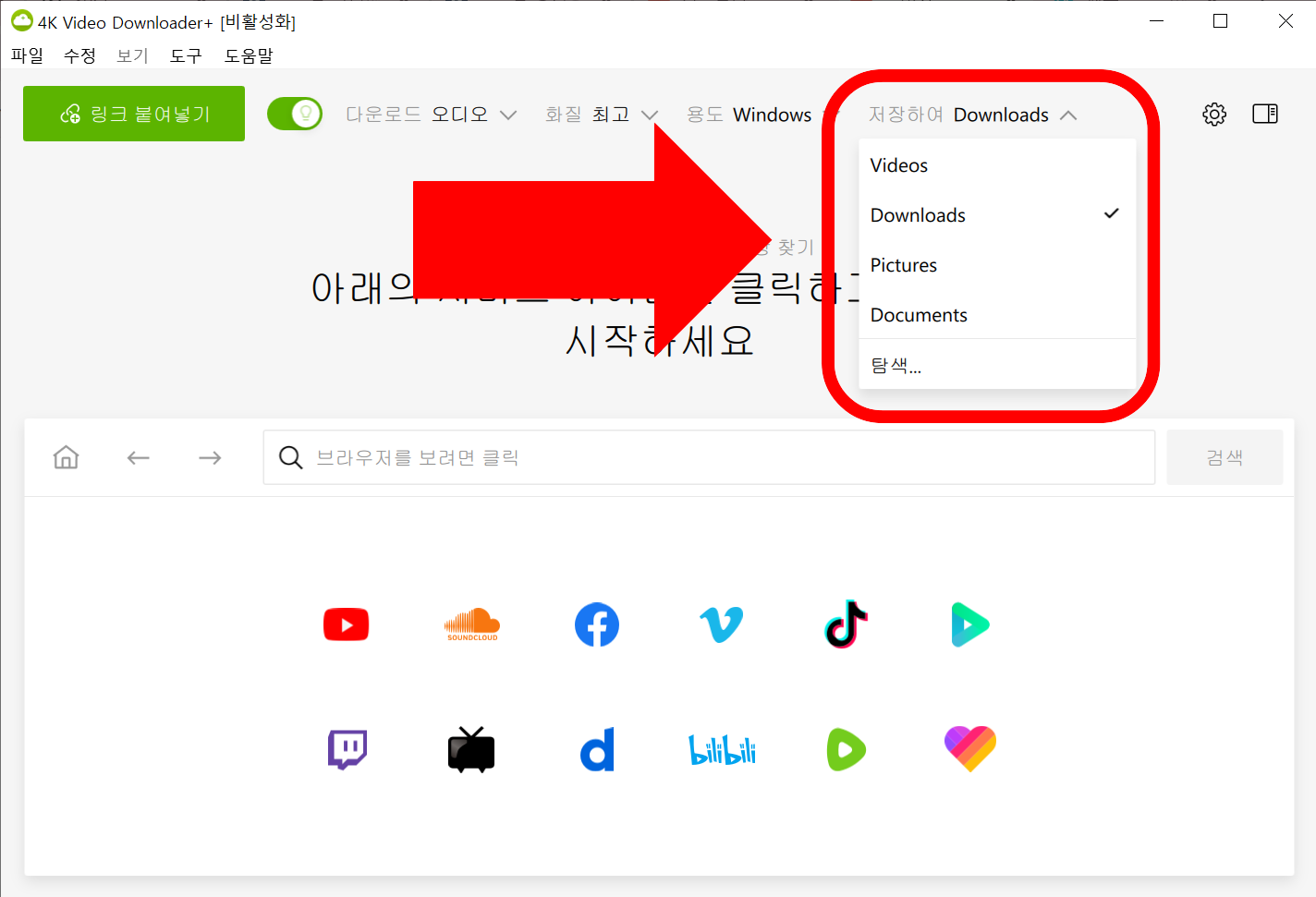Screen dimensions: 1316x897
Task: Open the Twitch service icon
Action: tap(347, 749)
